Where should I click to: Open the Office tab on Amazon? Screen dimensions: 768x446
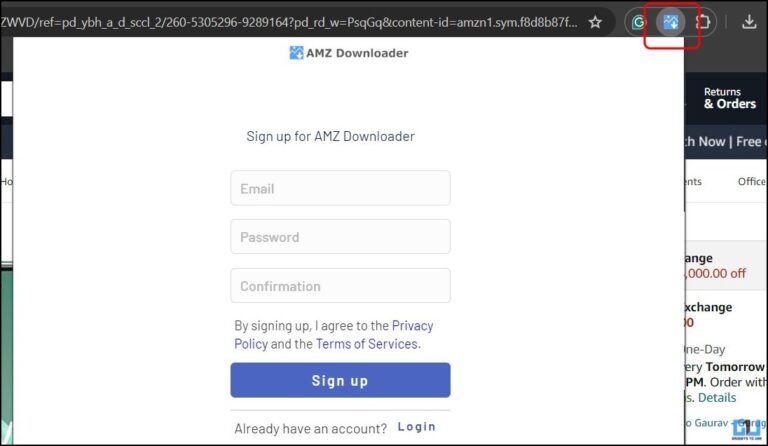(x=751, y=182)
